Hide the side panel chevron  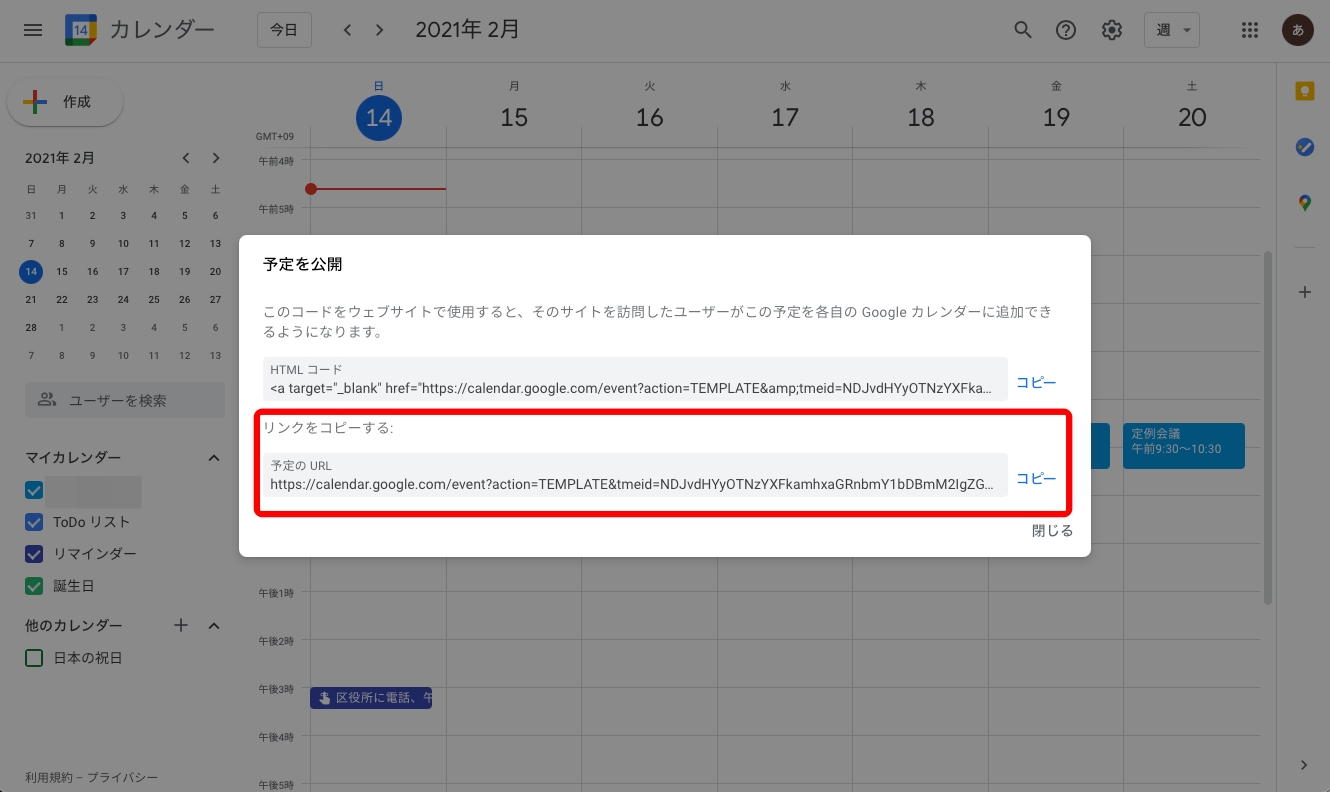coord(1304,765)
